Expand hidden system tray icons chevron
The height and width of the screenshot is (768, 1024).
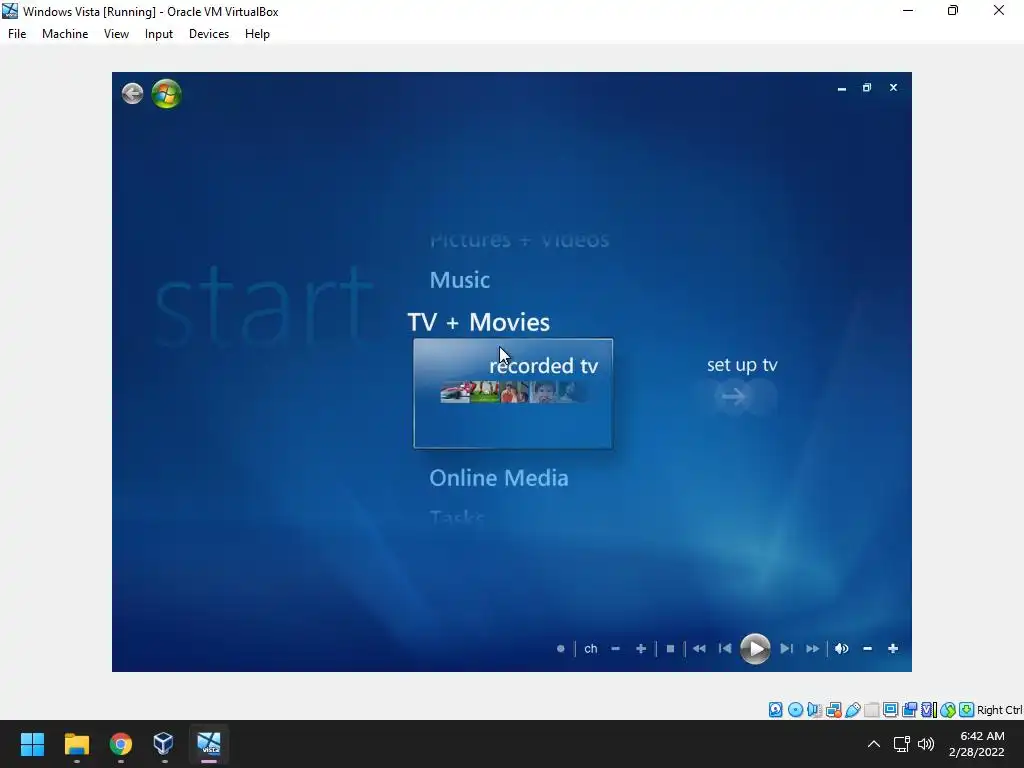coord(874,744)
